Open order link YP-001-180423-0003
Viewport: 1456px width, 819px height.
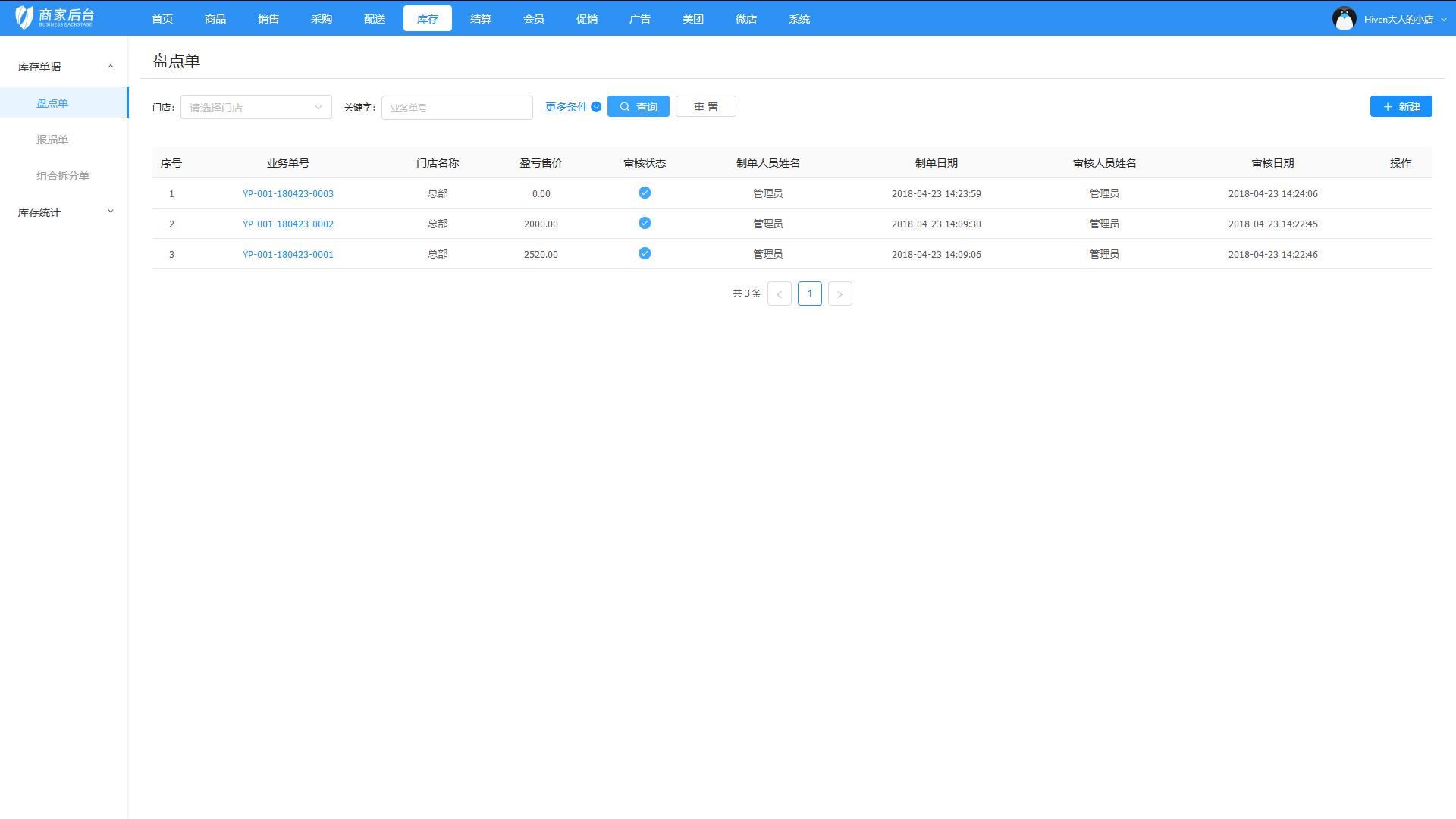pos(287,194)
